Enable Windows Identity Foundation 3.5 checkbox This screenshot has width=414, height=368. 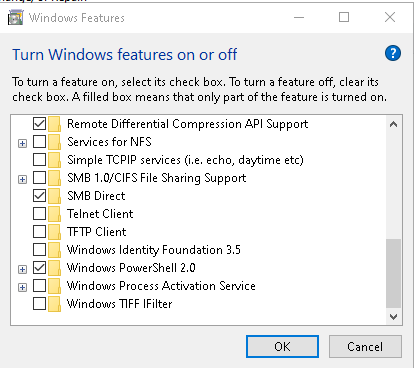pyautogui.click(x=39, y=250)
